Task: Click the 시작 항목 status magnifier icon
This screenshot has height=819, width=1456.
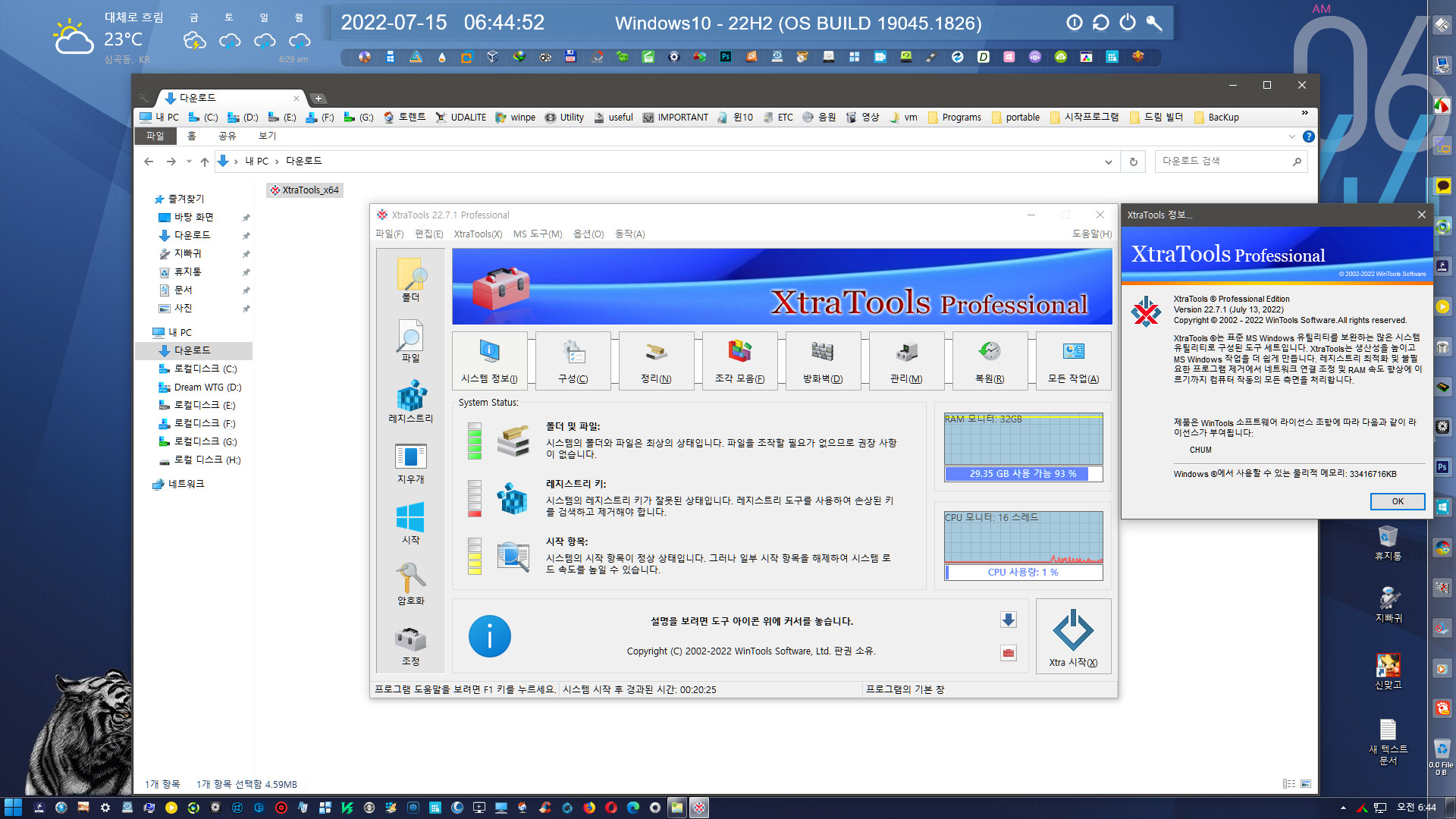Action: (513, 557)
